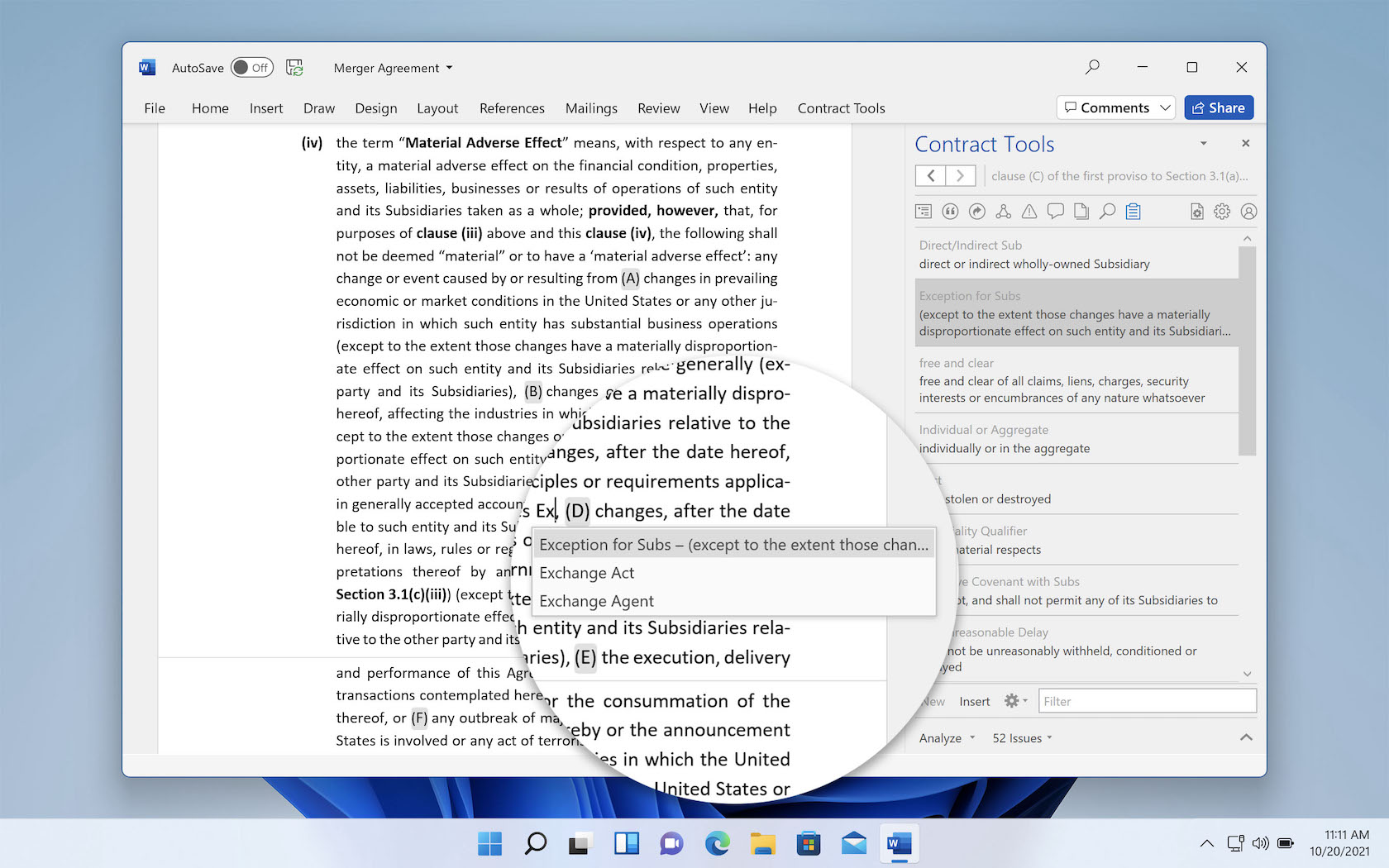Open the Review tab
This screenshot has width=1389, height=868.
pyautogui.click(x=659, y=108)
